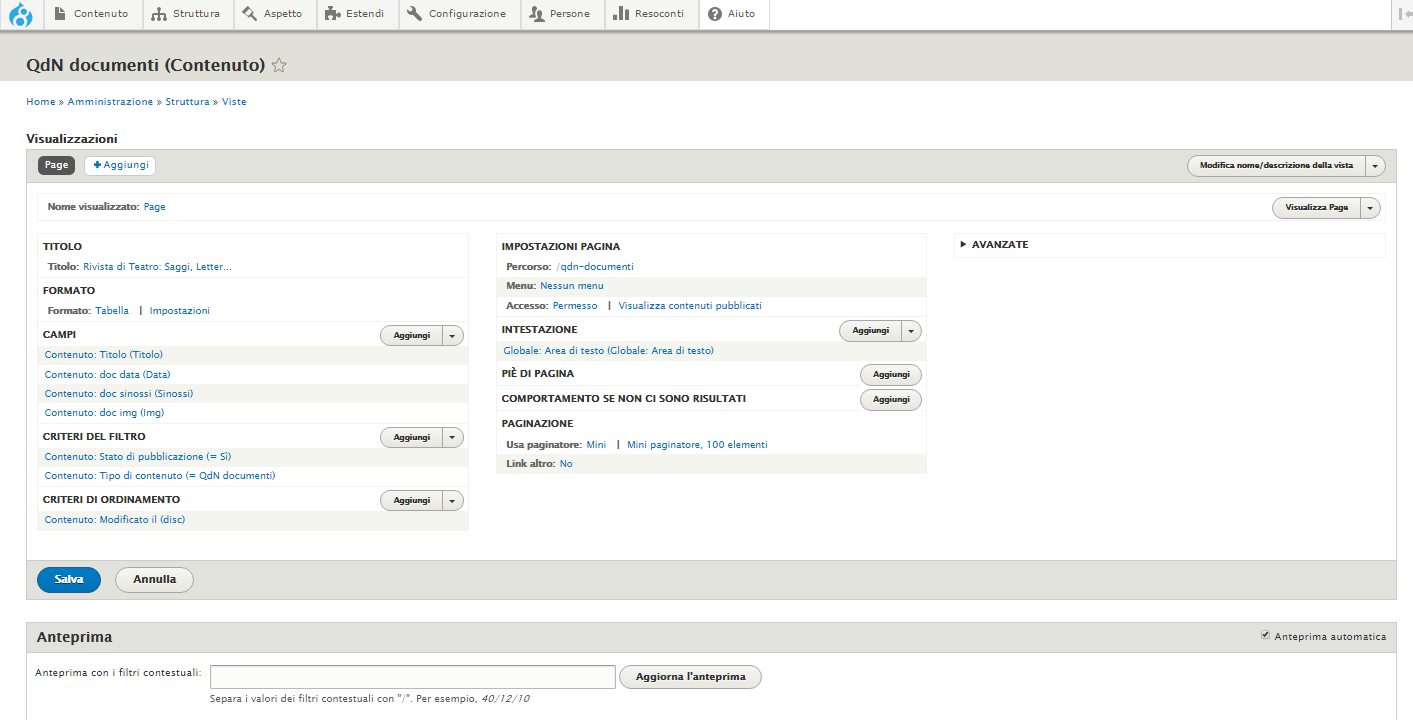Expand the AVANZATE section
This screenshot has width=1413, height=720.
point(999,244)
